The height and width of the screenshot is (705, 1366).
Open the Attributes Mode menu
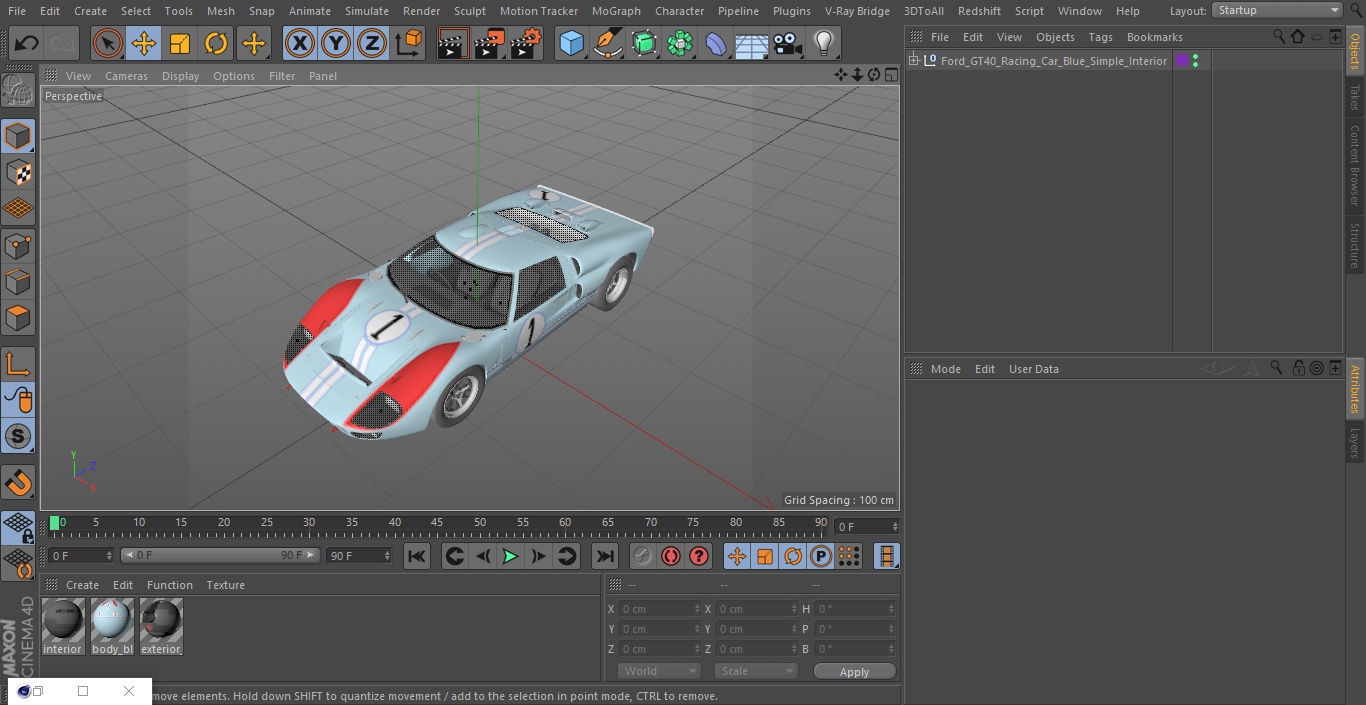(x=945, y=369)
